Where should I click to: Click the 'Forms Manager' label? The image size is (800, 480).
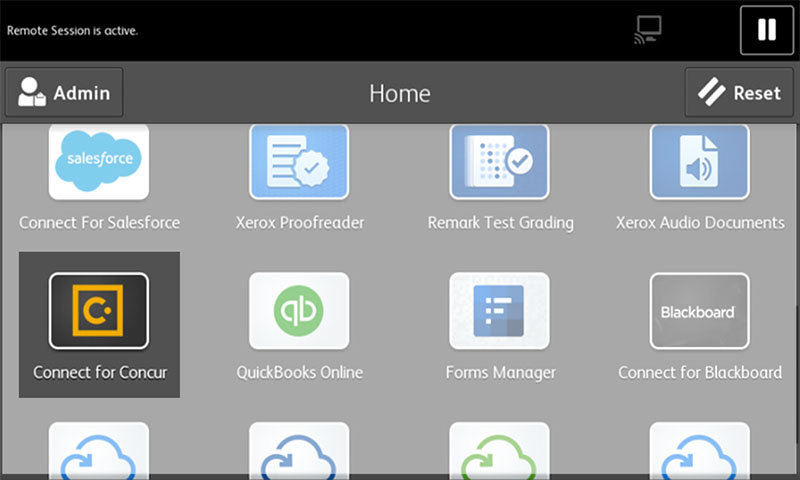click(501, 373)
